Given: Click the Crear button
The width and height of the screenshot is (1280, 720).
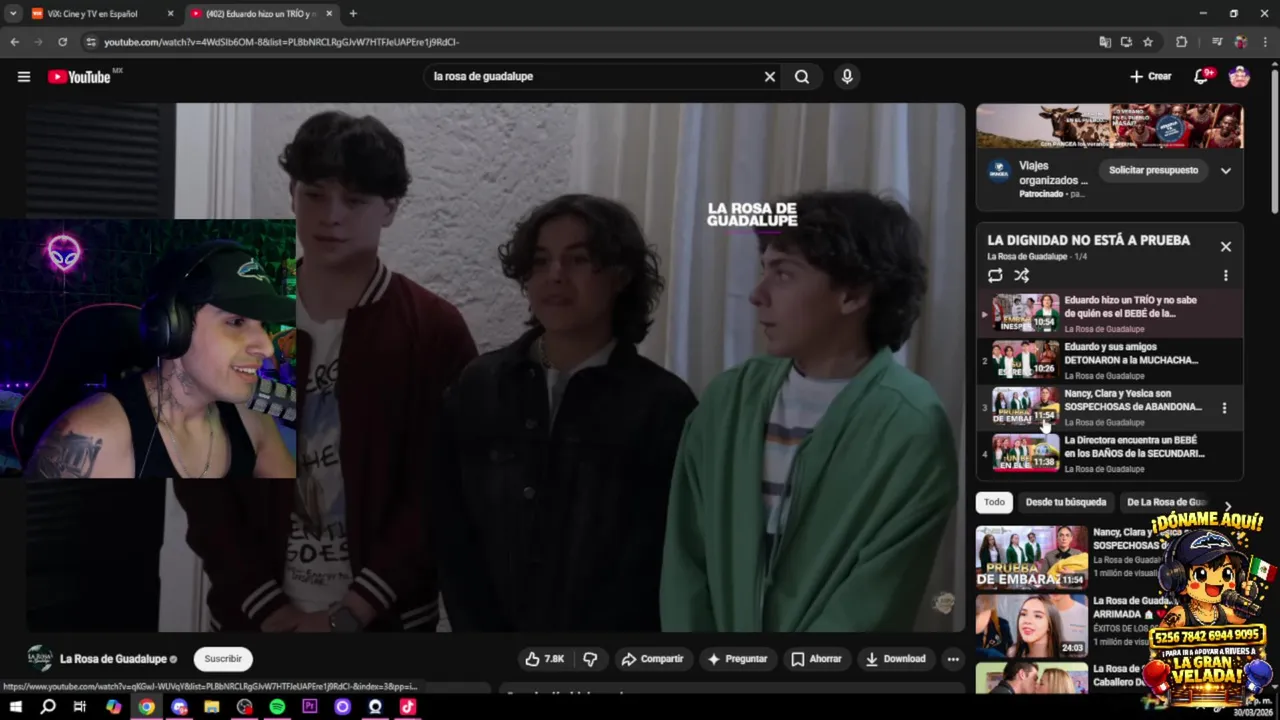Looking at the screenshot, I should (1150, 77).
